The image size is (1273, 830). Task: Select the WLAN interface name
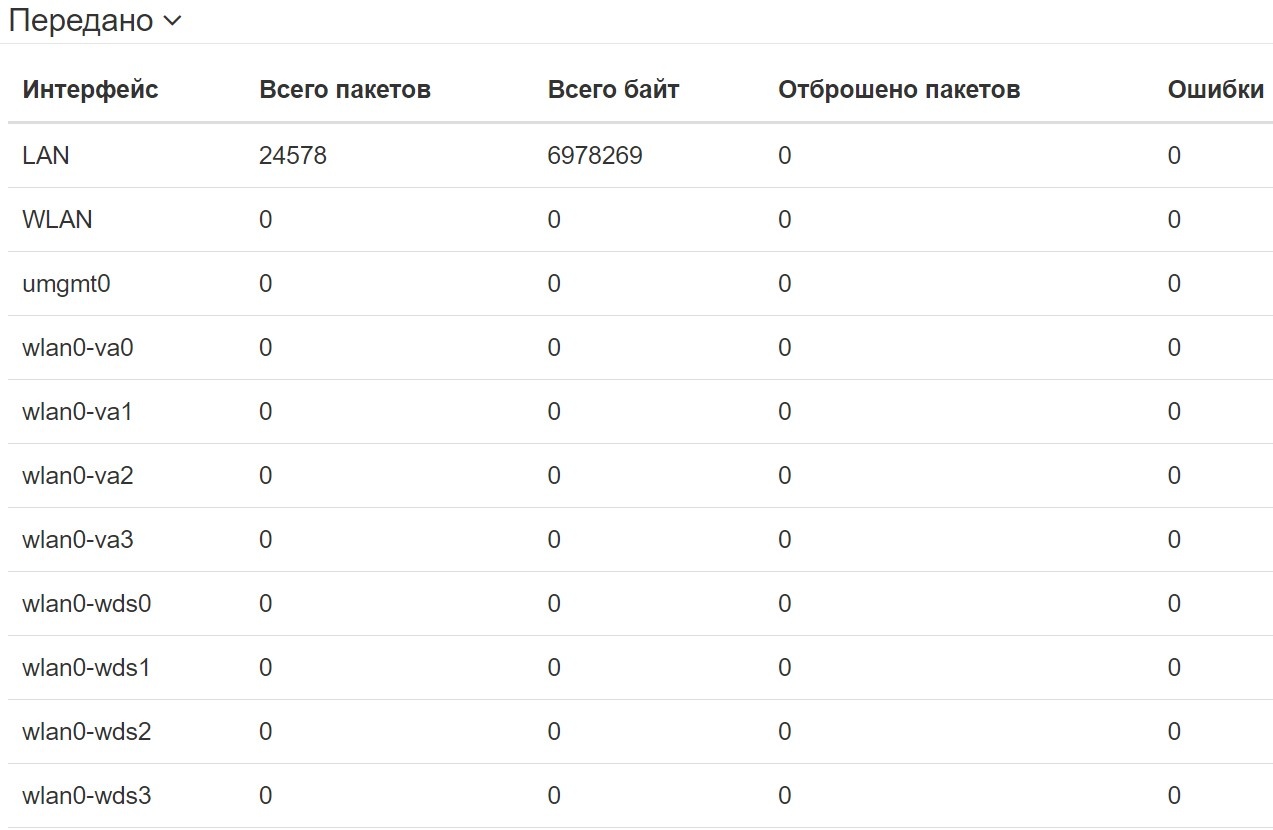pos(57,219)
